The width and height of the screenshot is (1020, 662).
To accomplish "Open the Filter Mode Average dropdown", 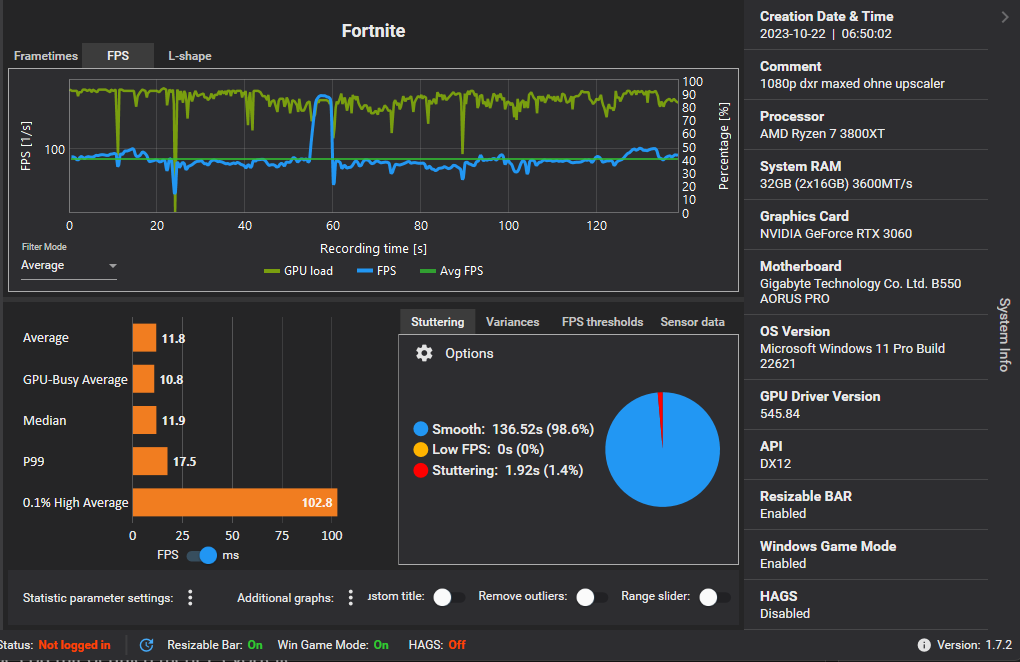I will click(69, 265).
